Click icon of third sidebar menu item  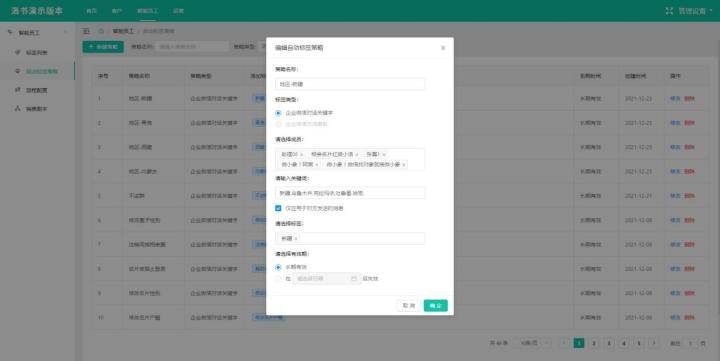point(18,90)
